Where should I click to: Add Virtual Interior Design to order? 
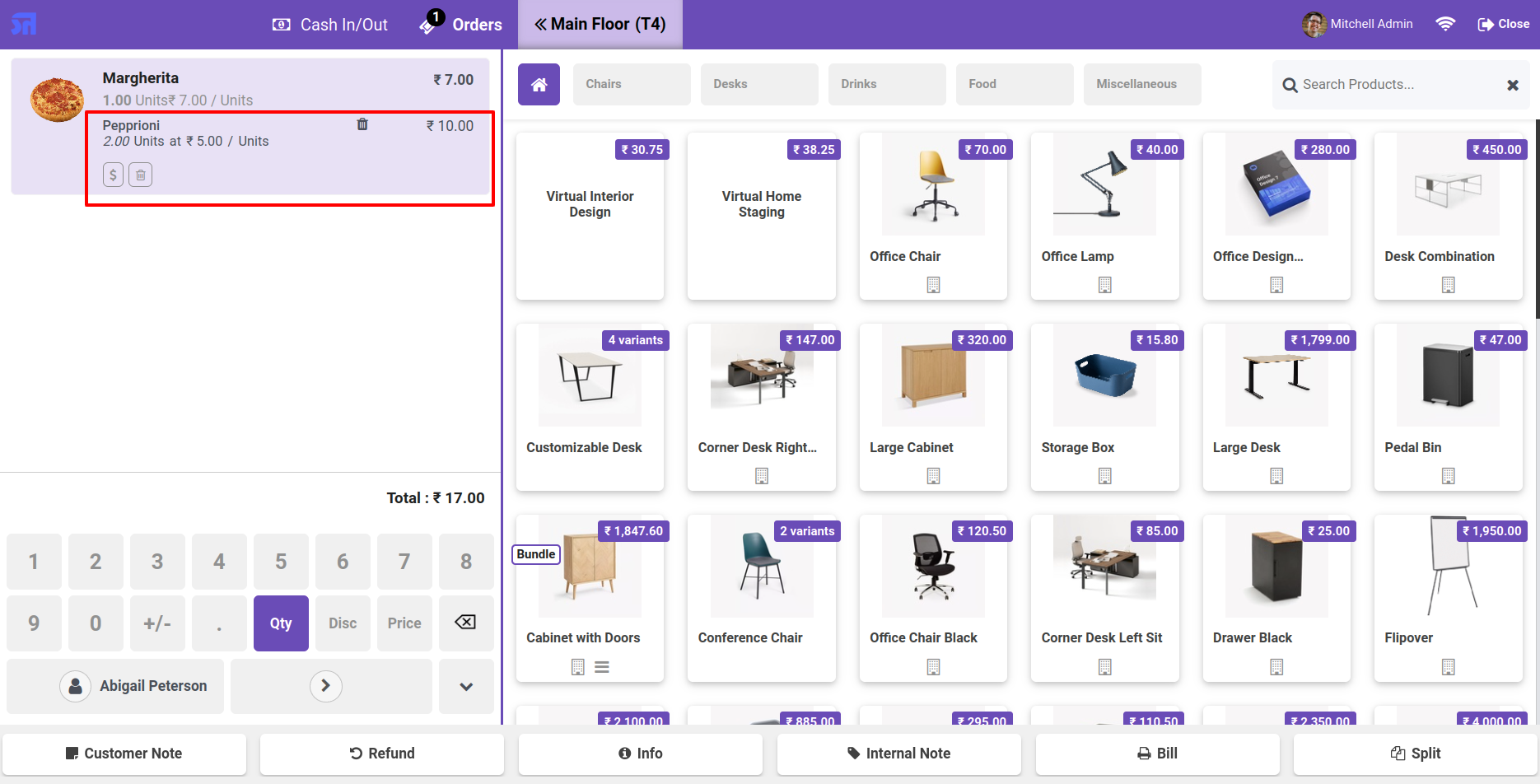pyautogui.click(x=590, y=216)
